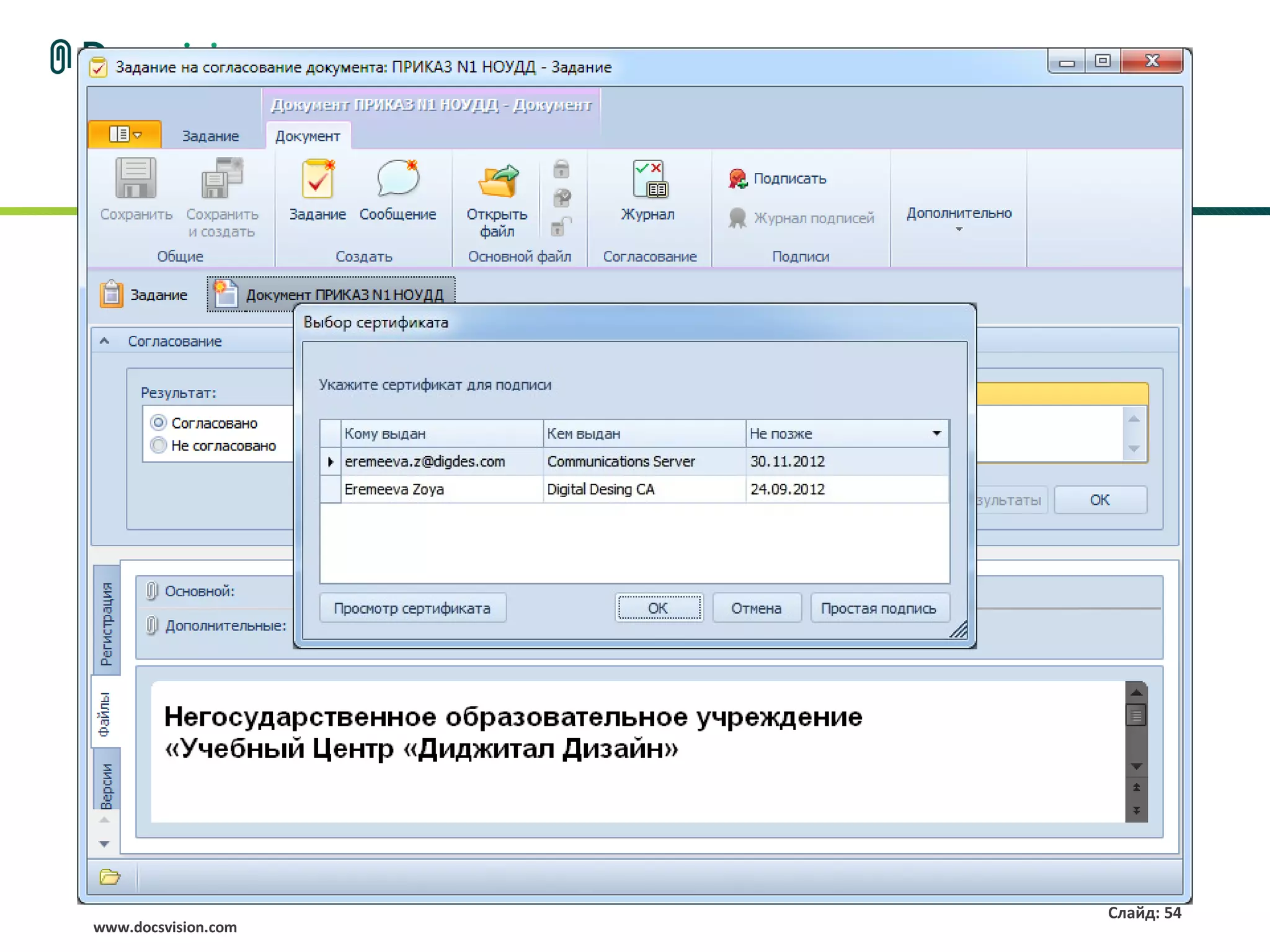The width and height of the screenshot is (1270, 952).
Task: Click the paperclip icon next to Дополнительные
Action: [151, 625]
